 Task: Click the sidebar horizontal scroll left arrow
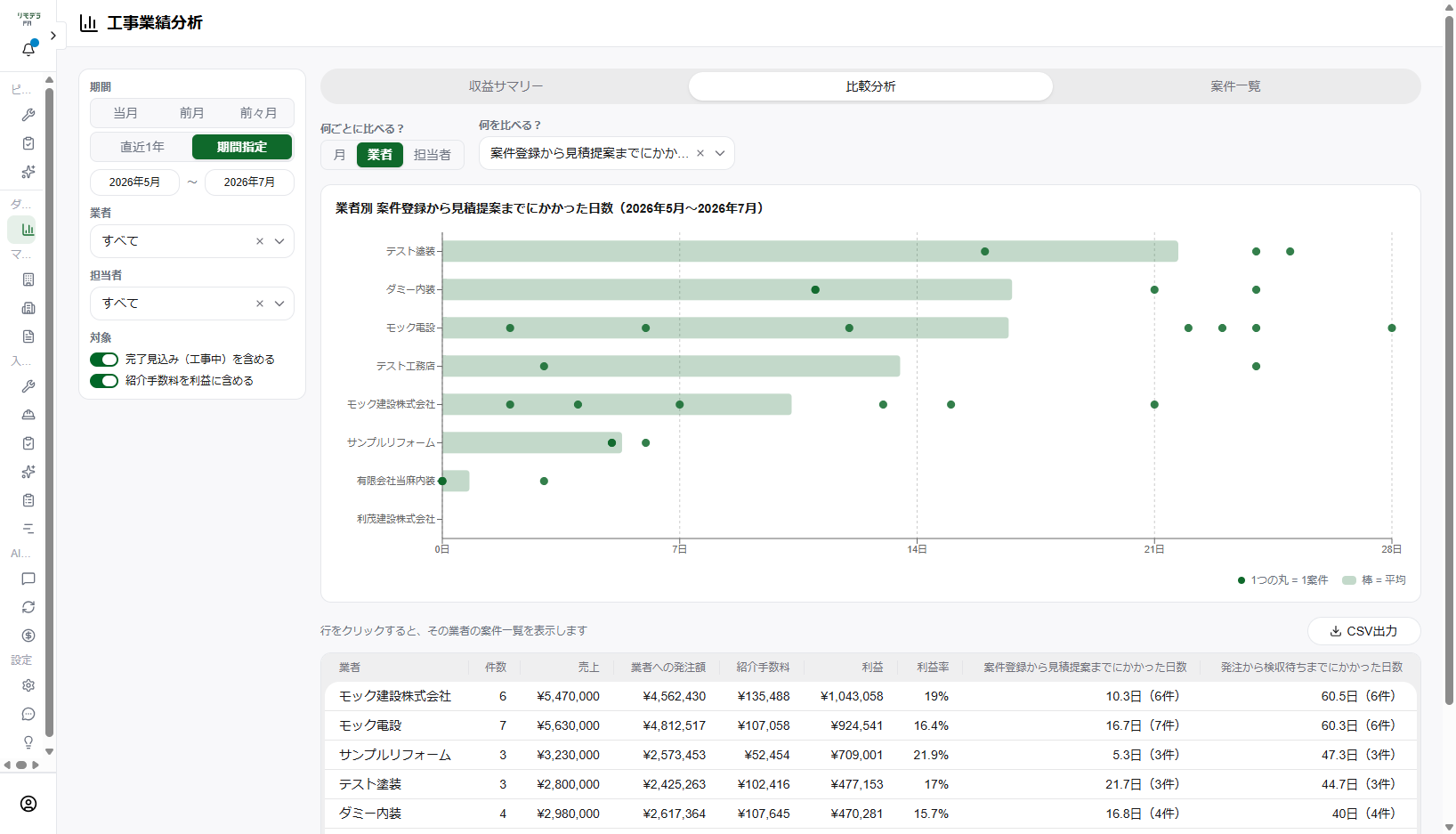tap(7, 765)
